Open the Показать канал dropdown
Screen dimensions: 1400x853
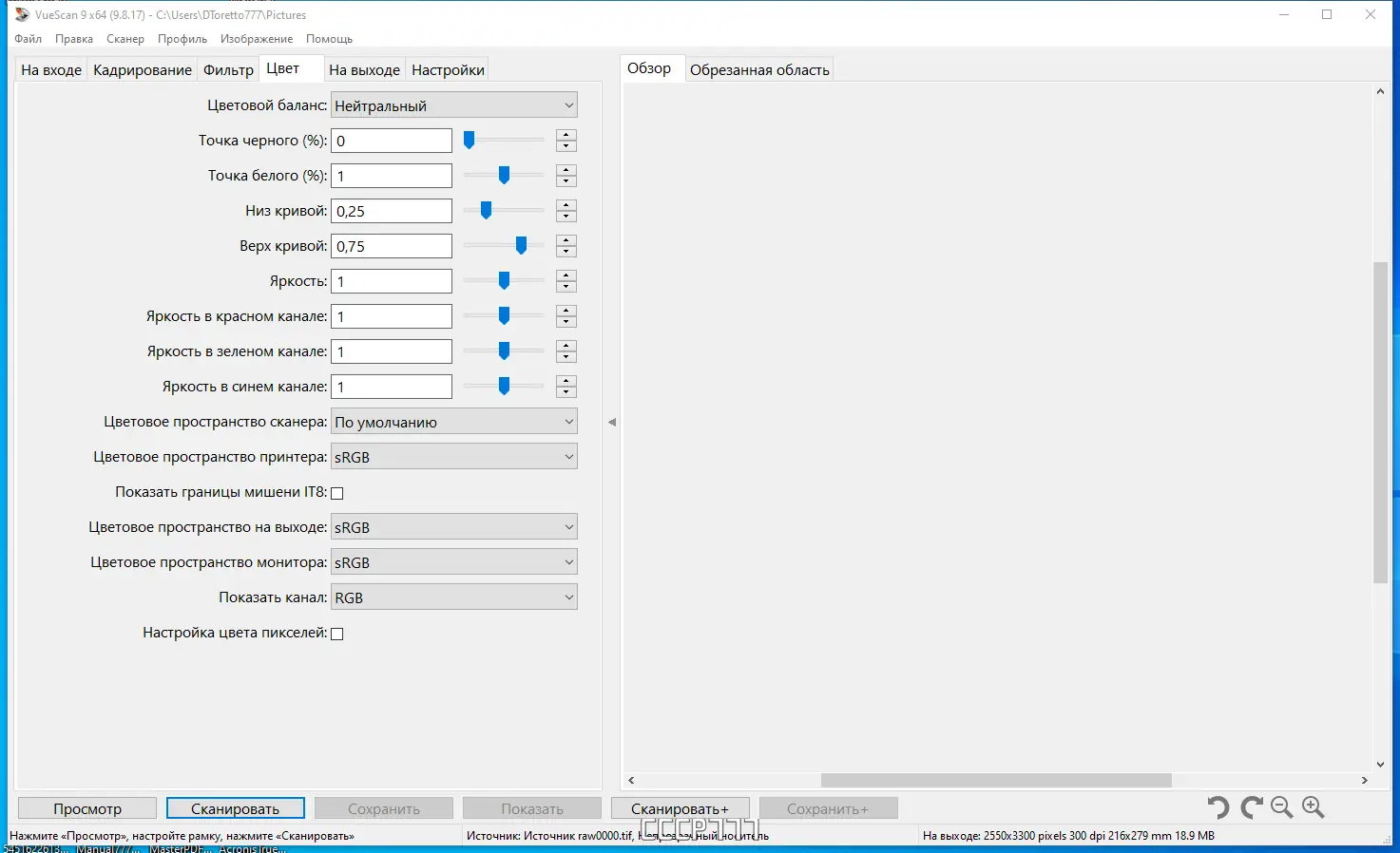(454, 597)
